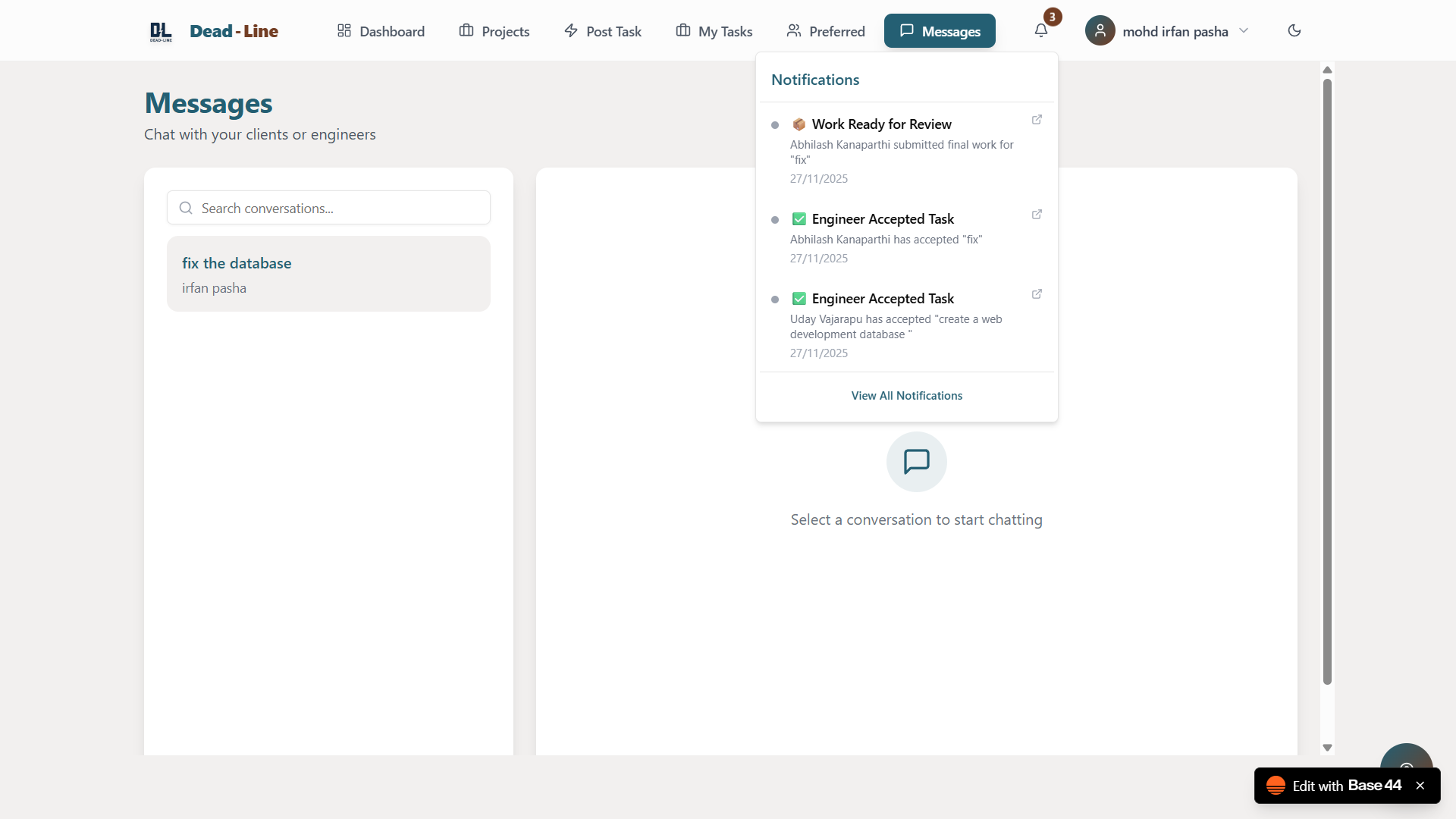Click the chat bubble icon in empty state
This screenshot has width=1456, height=819.
pos(916,462)
